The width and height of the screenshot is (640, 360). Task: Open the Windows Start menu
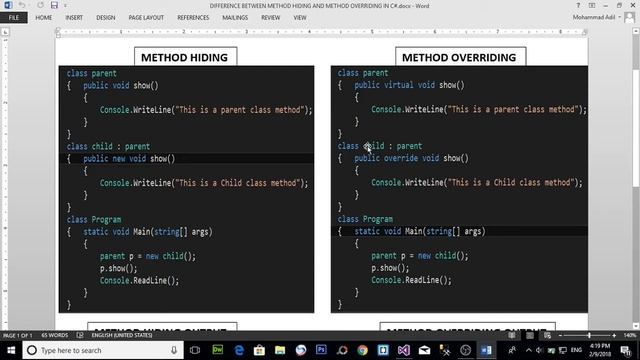tap(11, 350)
